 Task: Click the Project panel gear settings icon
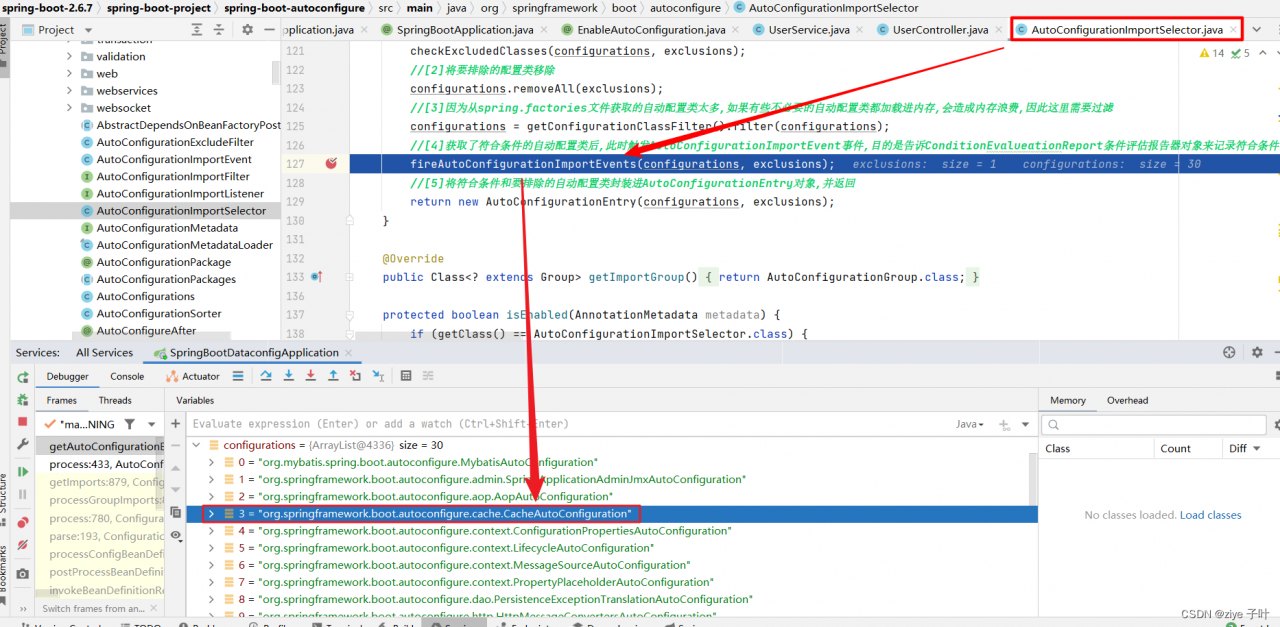pos(247,30)
